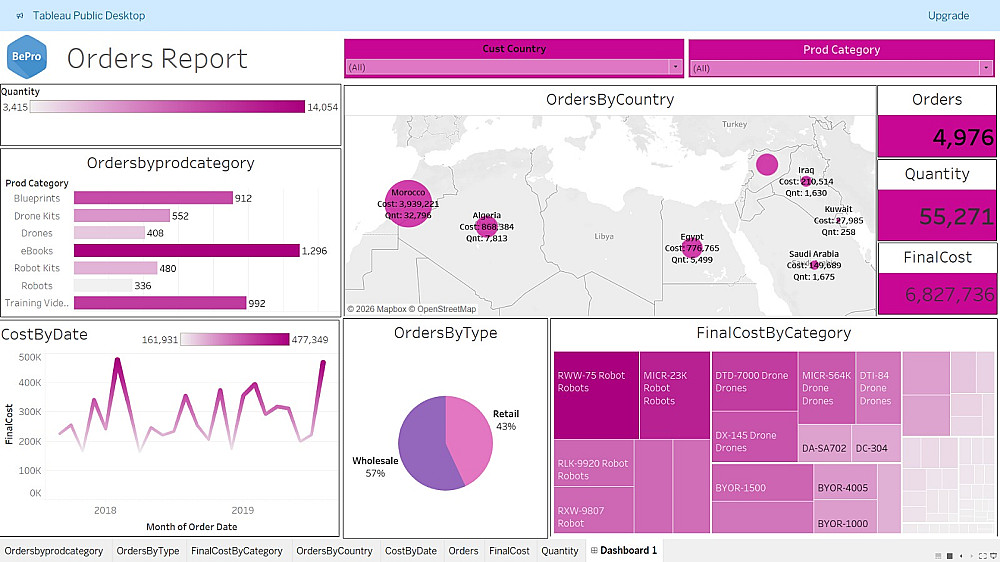The height and width of the screenshot is (562, 1000).
Task: Click the megaphone icon beside Tableau Public Desktop
Action: [20, 16]
